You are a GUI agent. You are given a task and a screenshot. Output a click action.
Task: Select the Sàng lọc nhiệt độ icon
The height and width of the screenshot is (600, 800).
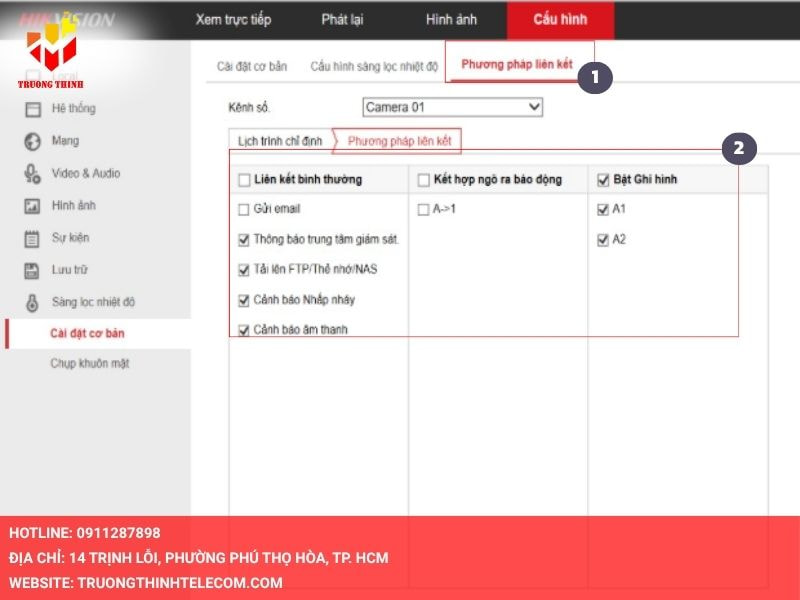(x=32, y=302)
